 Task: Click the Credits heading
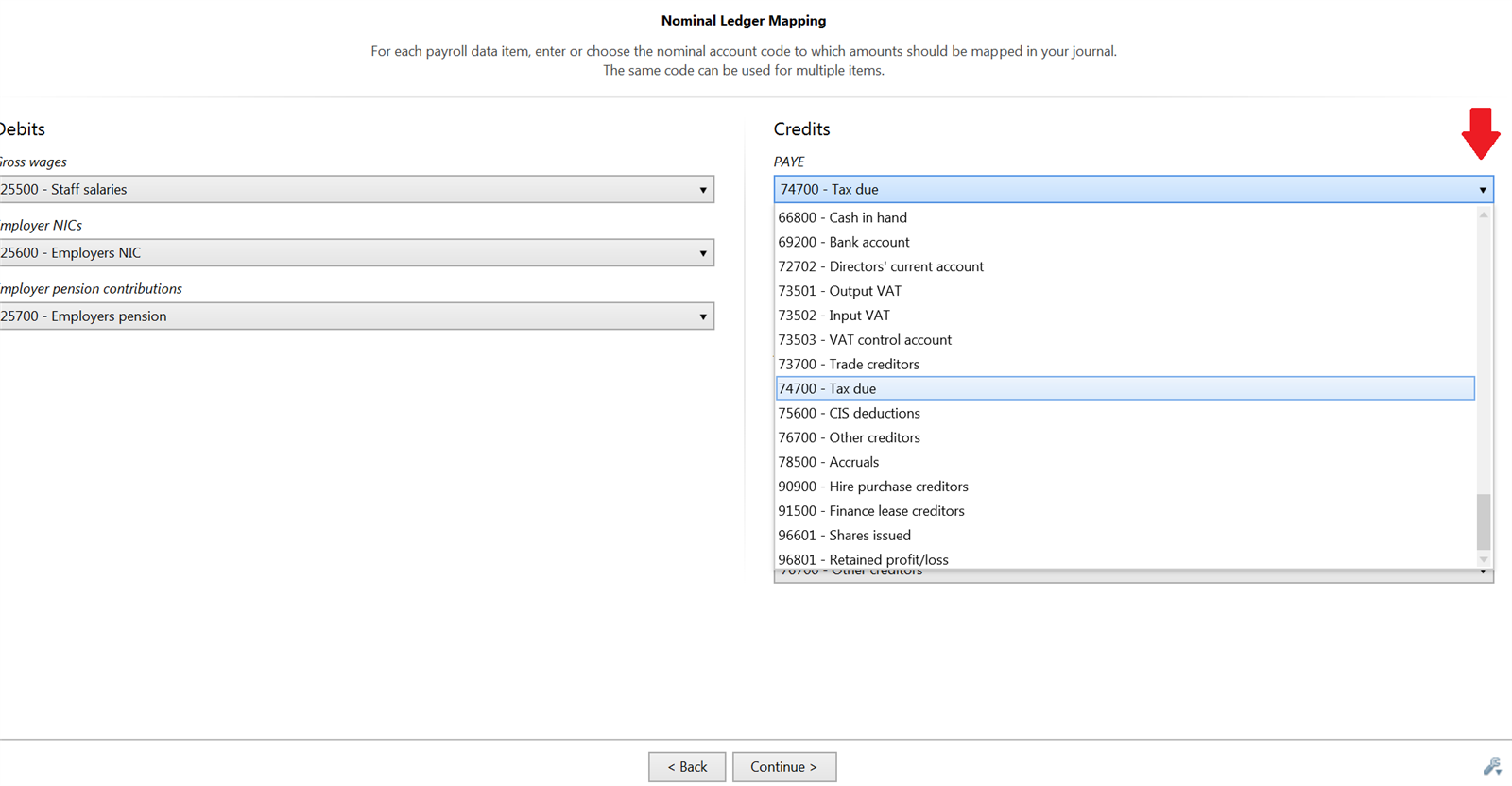click(x=801, y=129)
